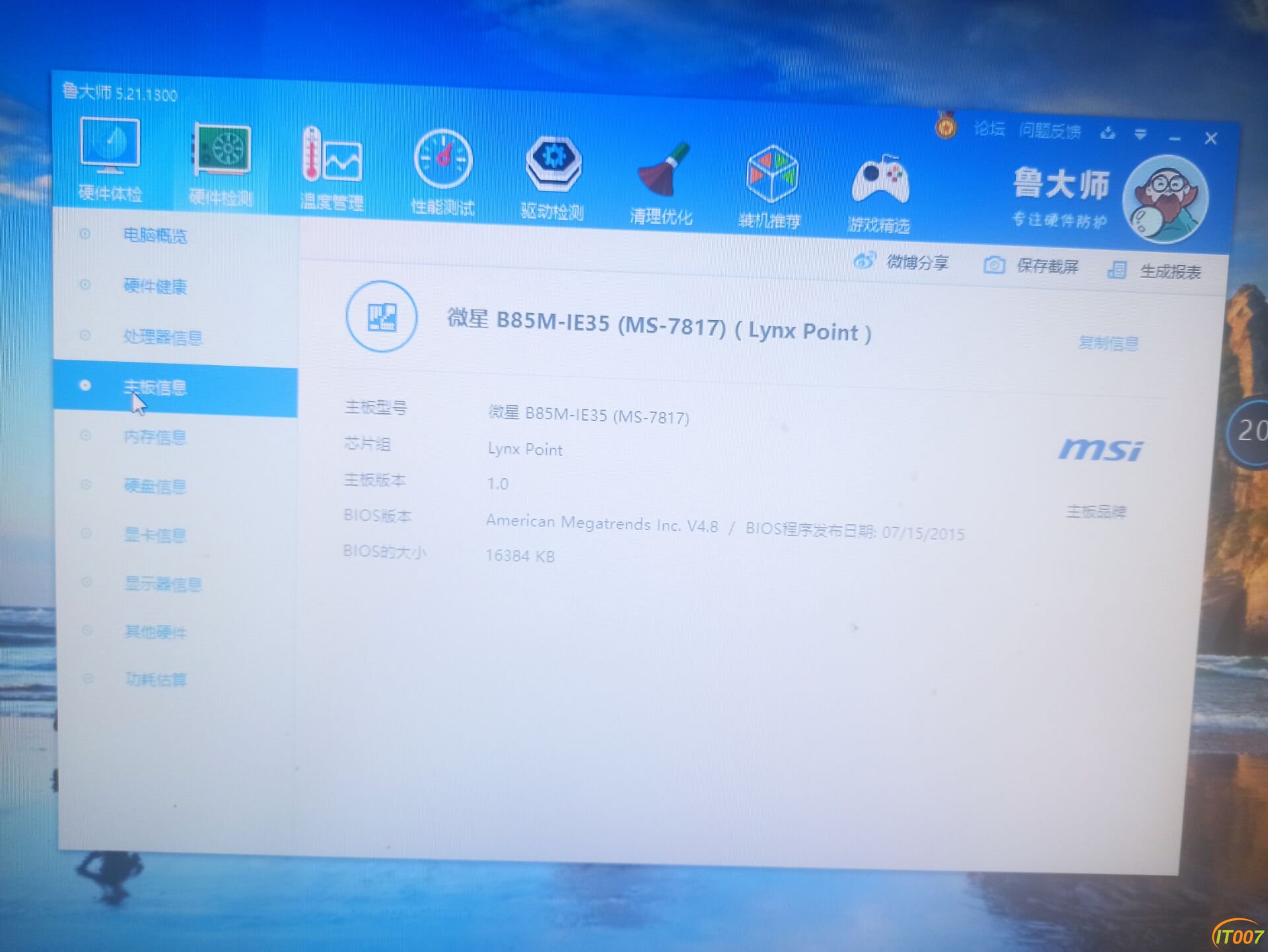Minimize the 鲁大师 window
Viewport: 1268px width, 952px height.
coord(1175,138)
